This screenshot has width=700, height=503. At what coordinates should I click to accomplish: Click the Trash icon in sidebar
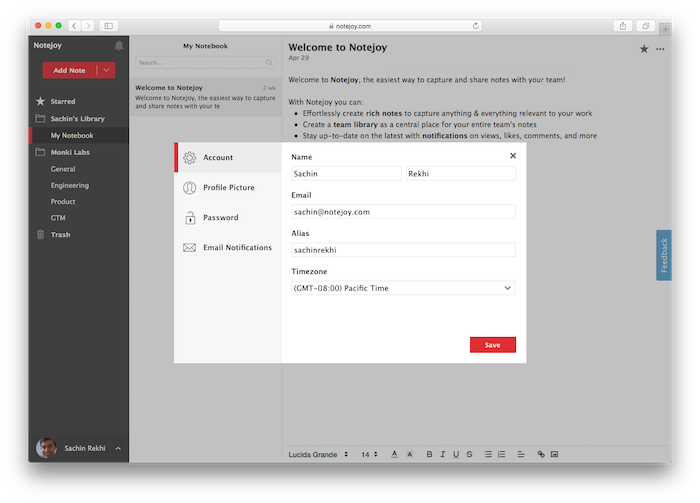(x=40, y=234)
